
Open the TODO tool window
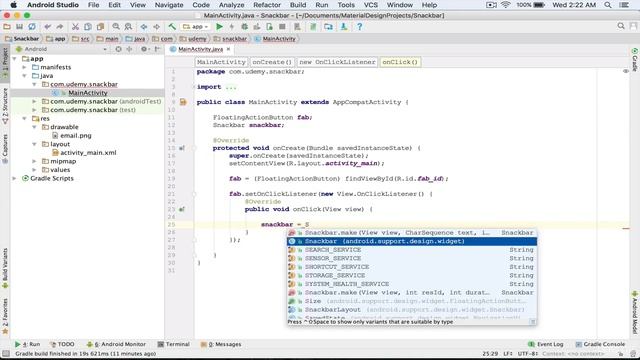62,344
